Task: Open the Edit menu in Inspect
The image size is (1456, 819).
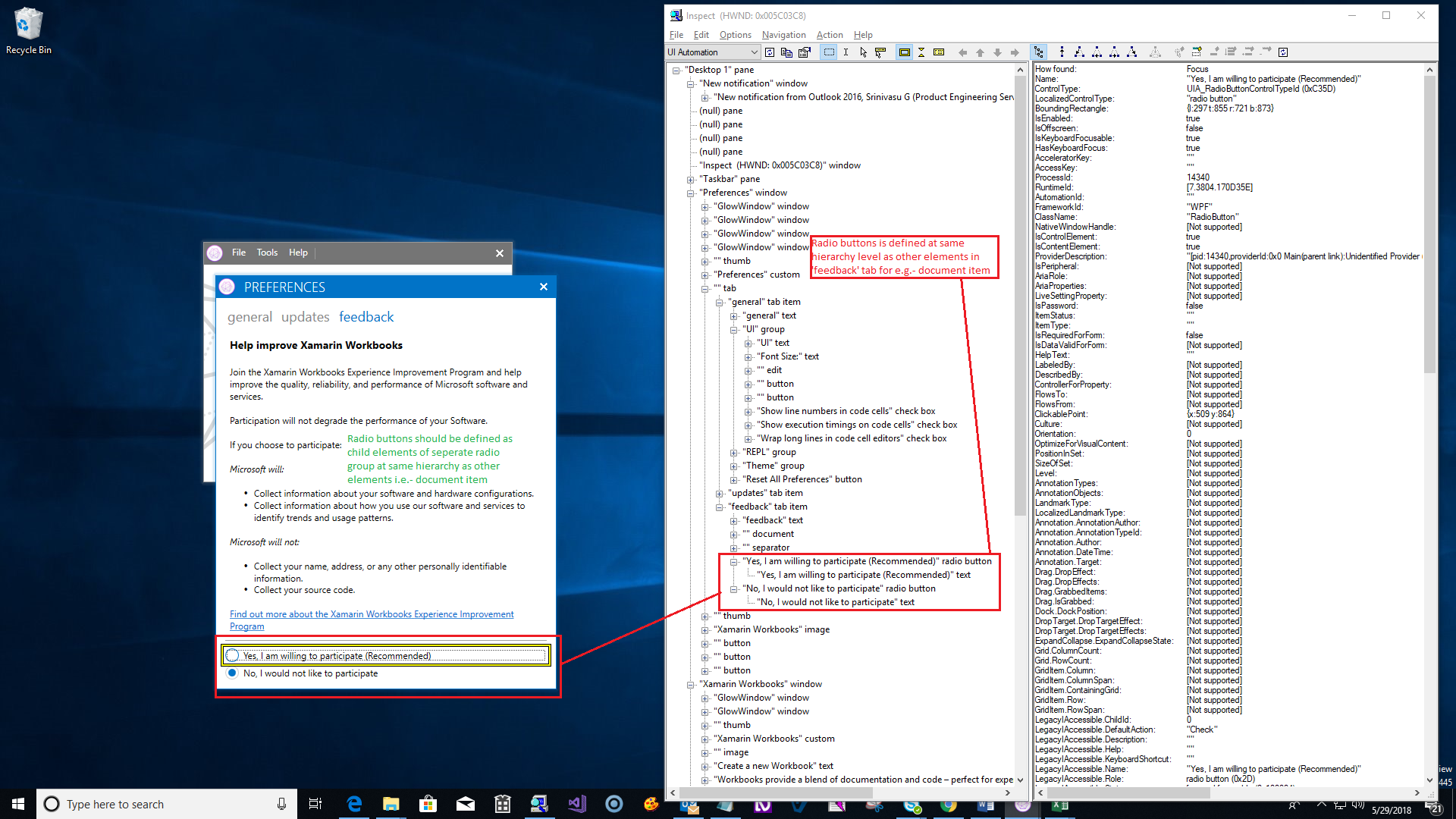Action: click(x=701, y=35)
